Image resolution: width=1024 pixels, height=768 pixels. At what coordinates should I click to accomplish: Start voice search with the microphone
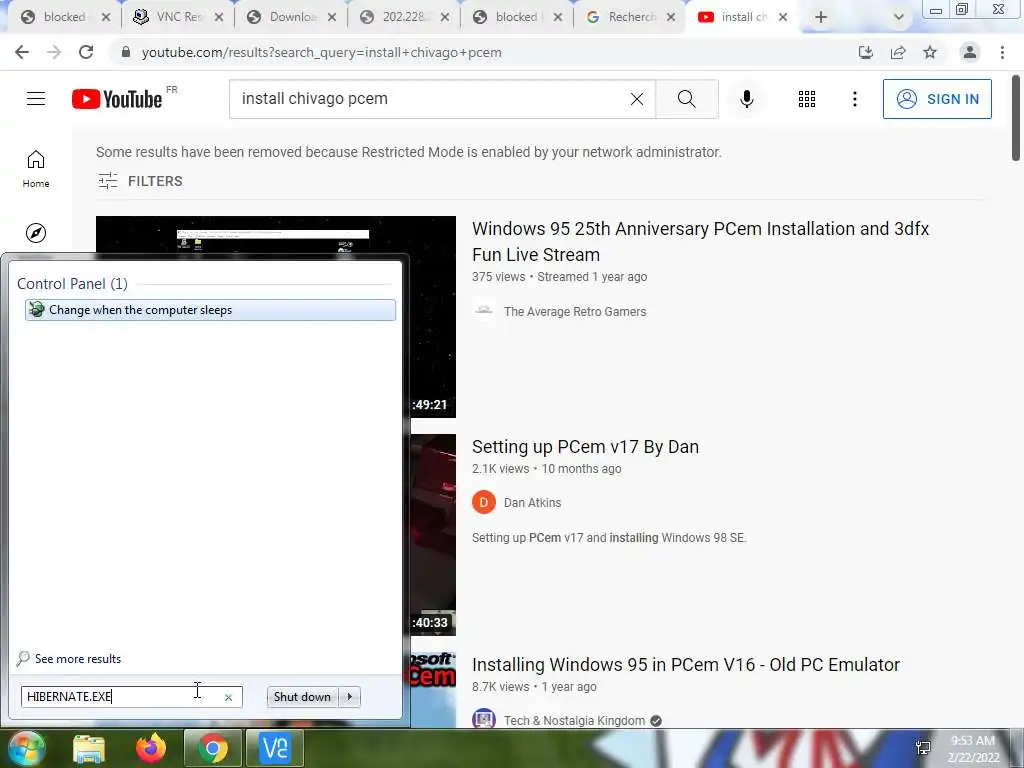[x=747, y=99]
